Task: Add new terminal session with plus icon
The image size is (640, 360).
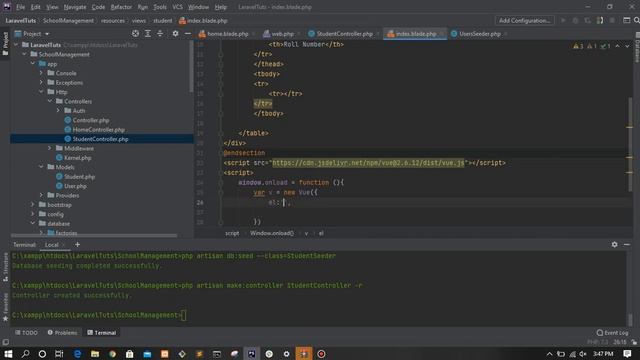Action: click(77, 245)
